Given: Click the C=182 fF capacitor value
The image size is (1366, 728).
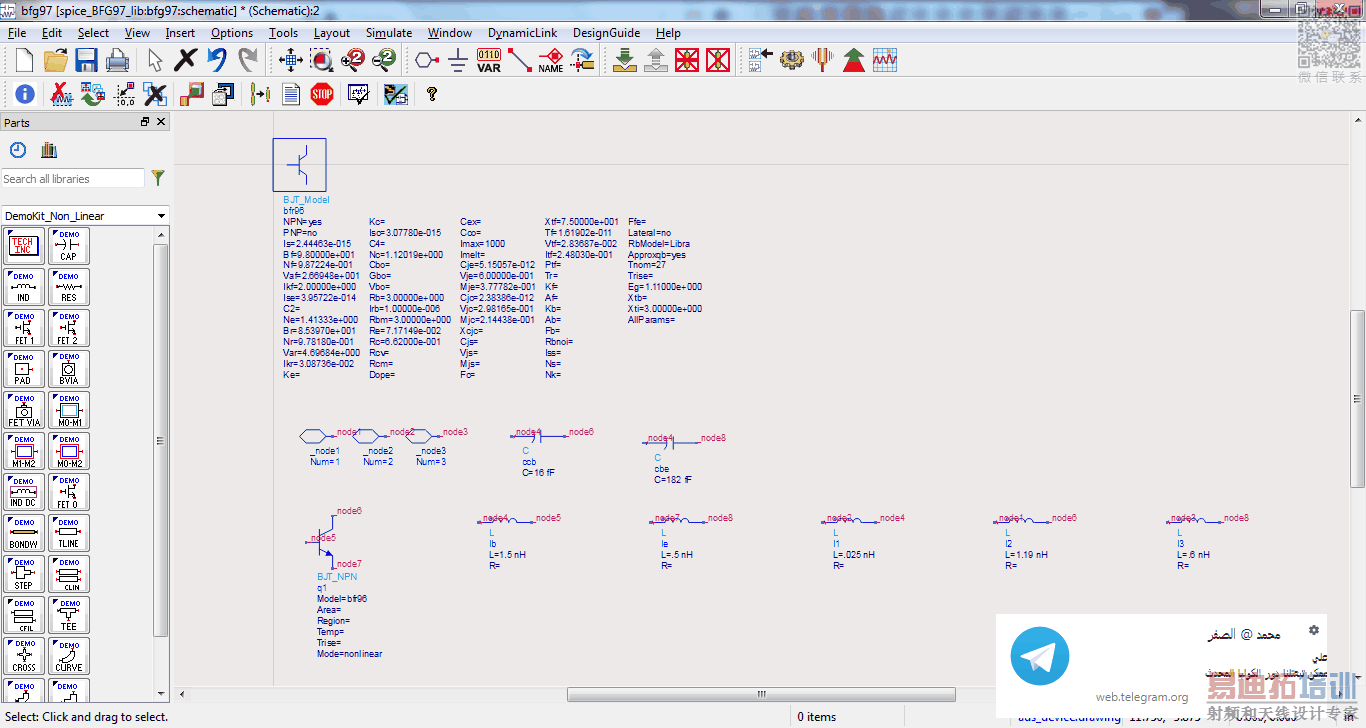Looking at the screenshot, I should coord(673,480).
